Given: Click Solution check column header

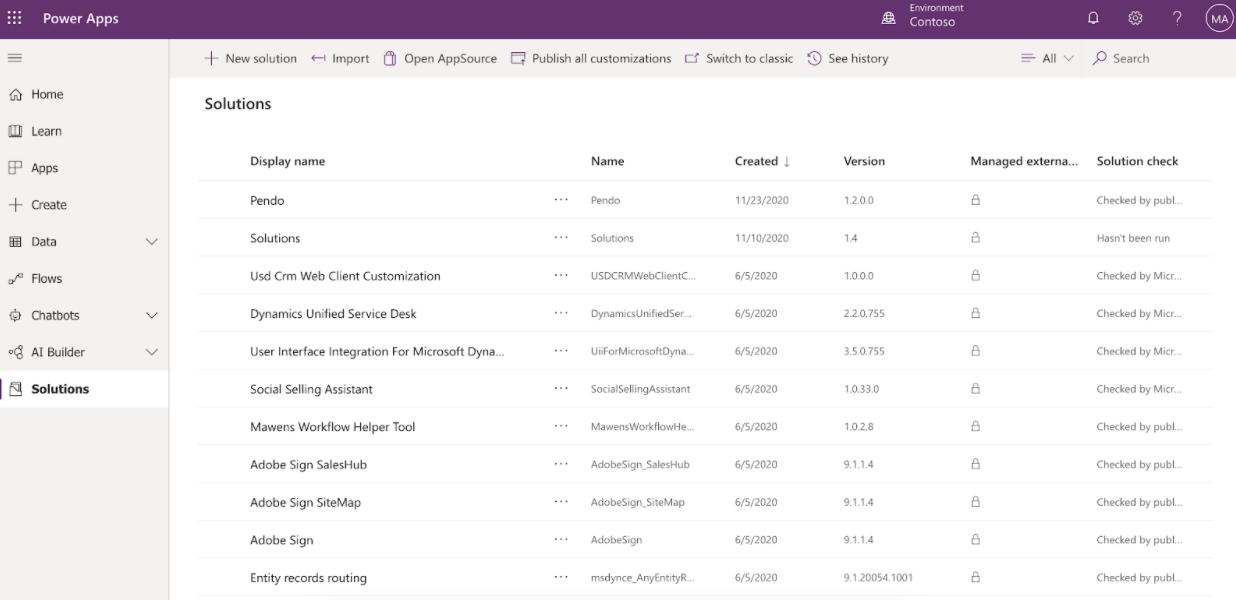Looking at the screenshot, I should [x=1137, y=161].
